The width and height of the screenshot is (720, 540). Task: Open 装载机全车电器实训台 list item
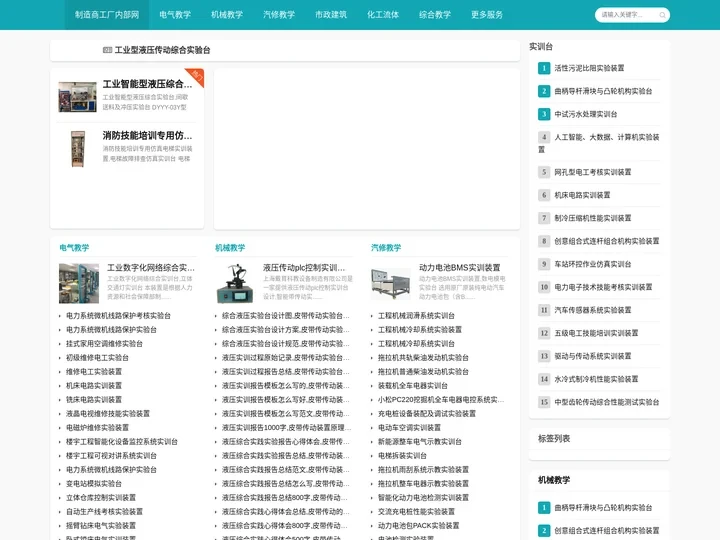(x=413, y=386)
